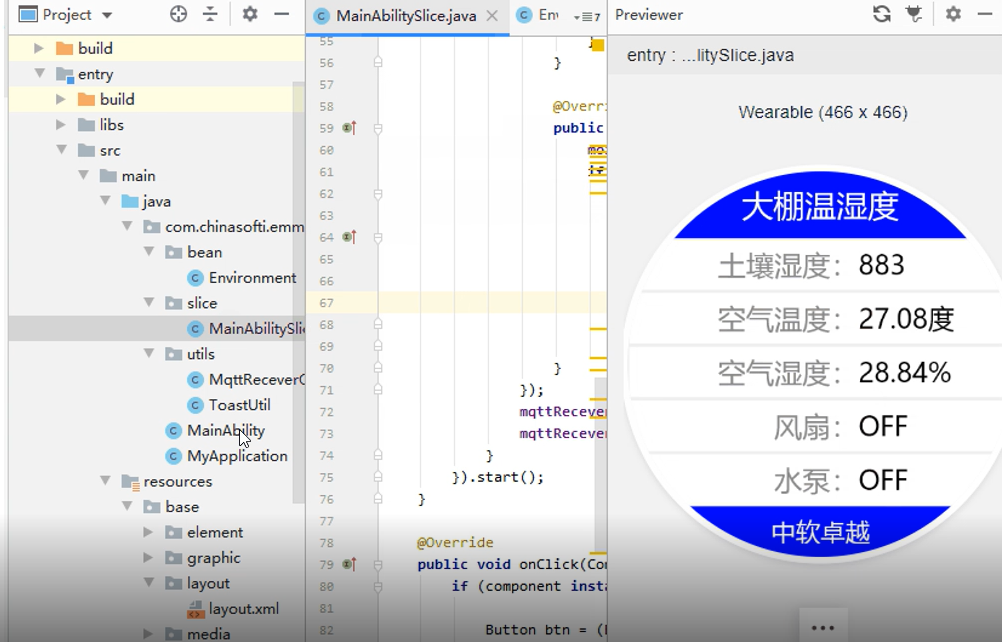
Task: Click the 风扉 OFF value in preview
Action: 883,426
